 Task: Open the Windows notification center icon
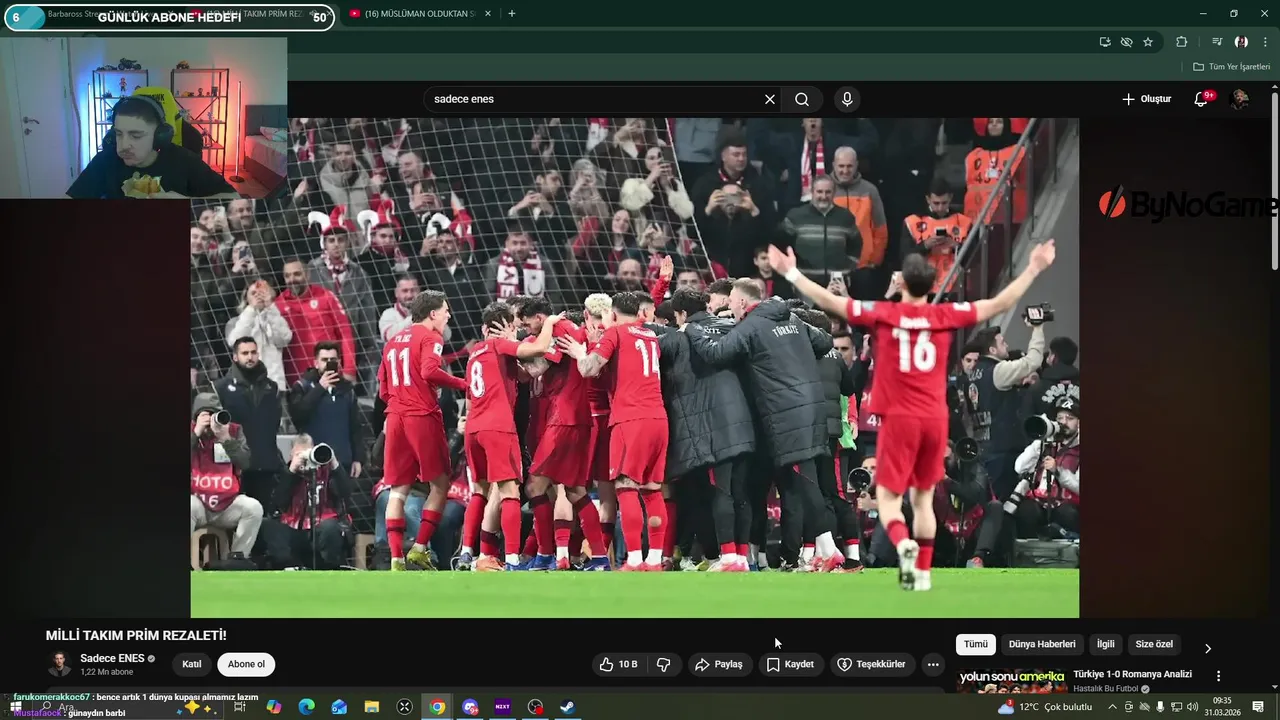point(1259,707)
